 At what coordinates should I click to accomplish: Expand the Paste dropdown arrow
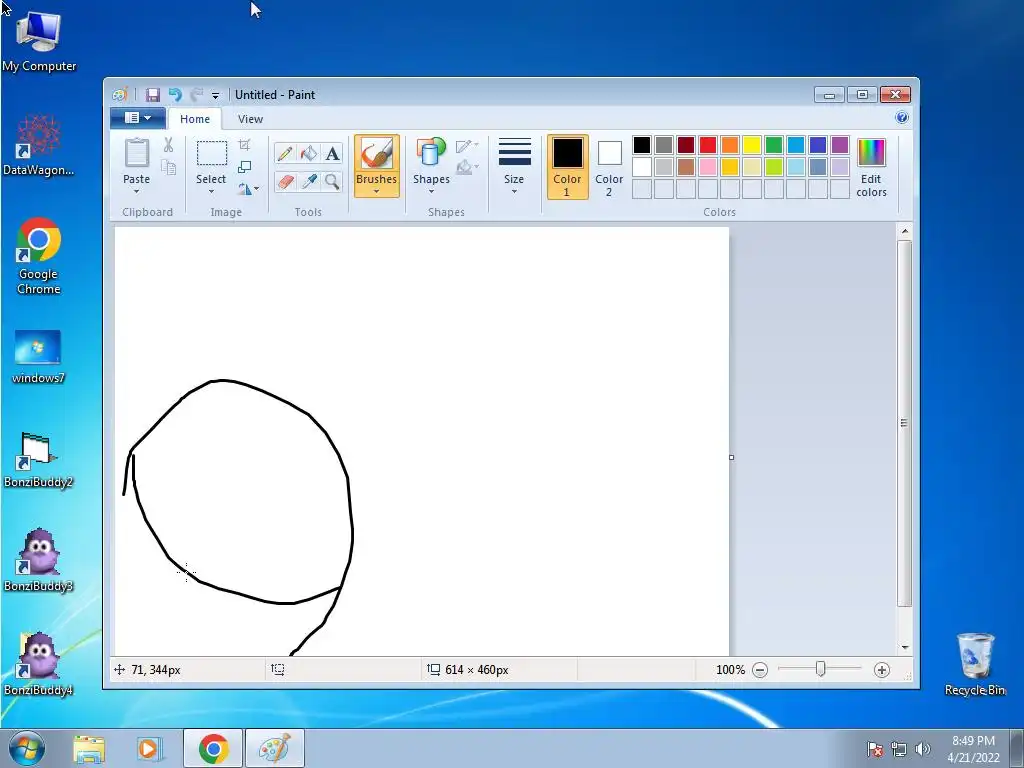pos(136,191)
